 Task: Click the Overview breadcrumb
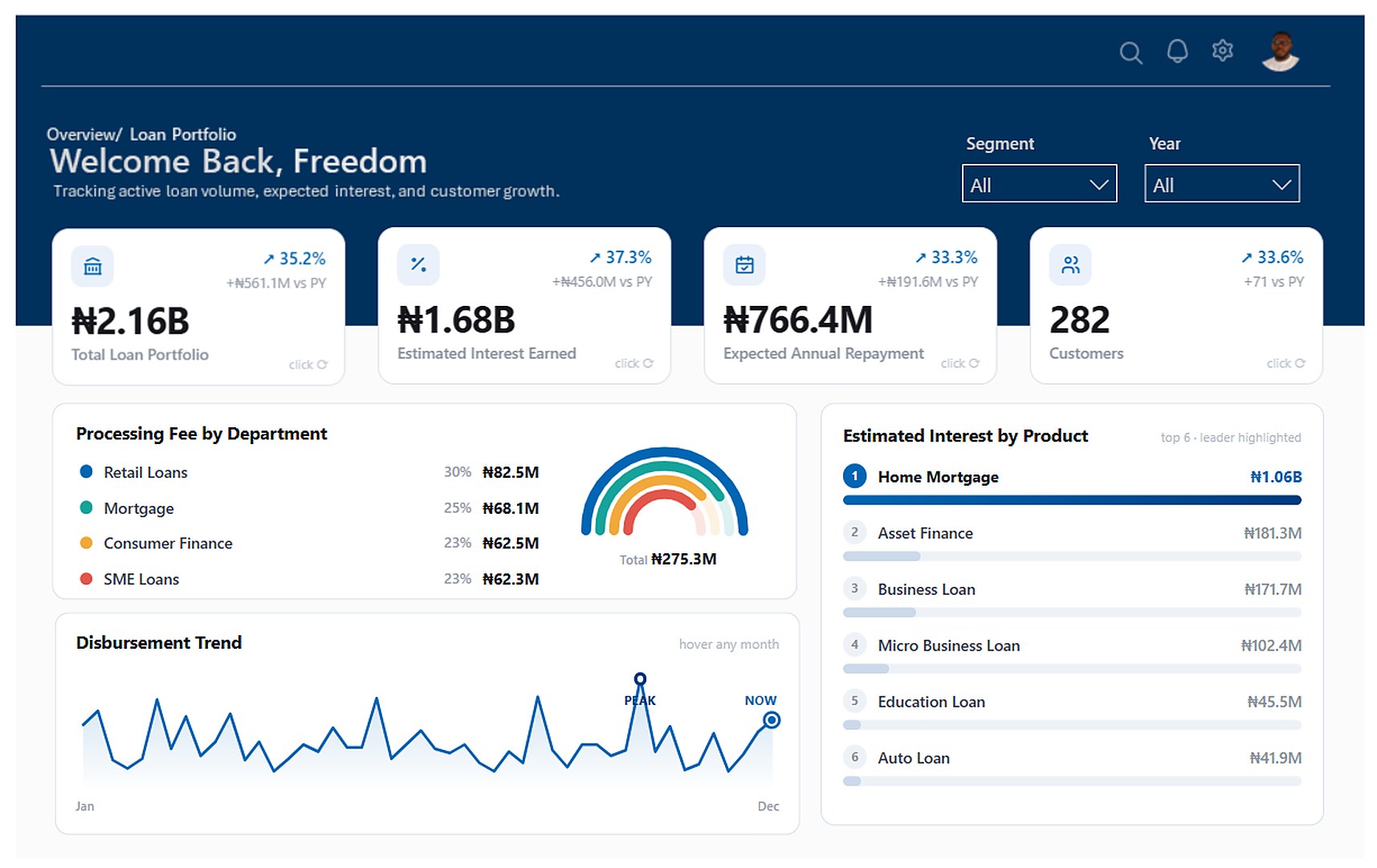tap(84, 134)
